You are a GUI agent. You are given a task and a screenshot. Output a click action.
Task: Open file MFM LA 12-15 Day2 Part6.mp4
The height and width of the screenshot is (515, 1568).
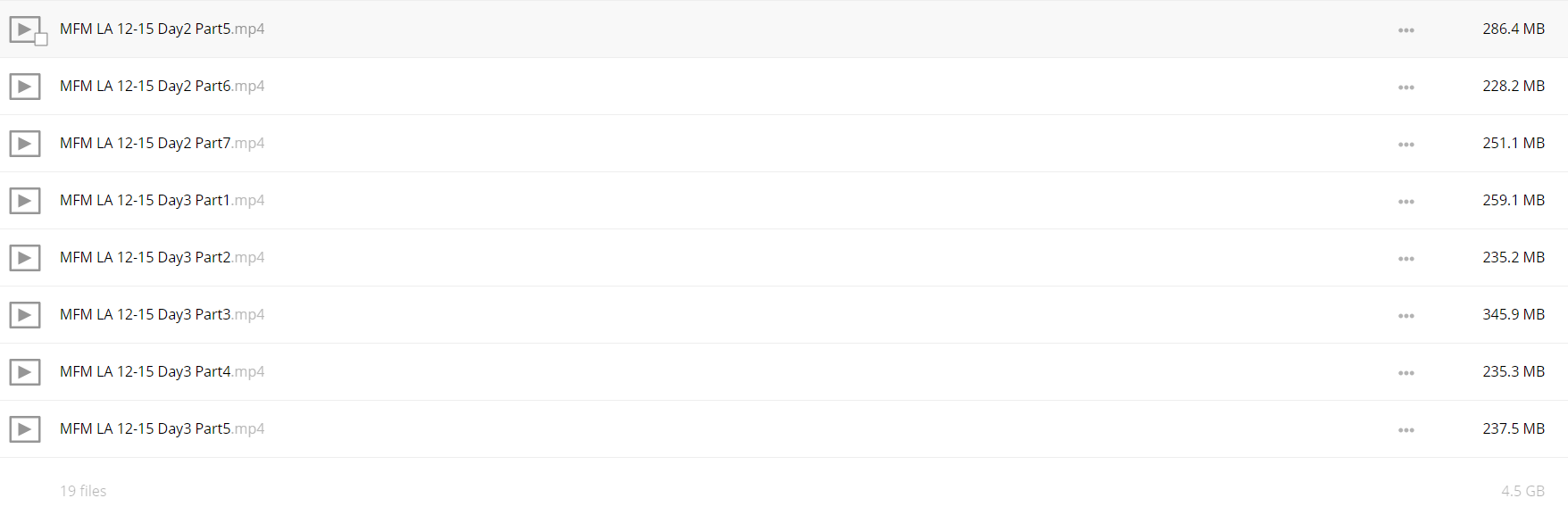point(162,86)
